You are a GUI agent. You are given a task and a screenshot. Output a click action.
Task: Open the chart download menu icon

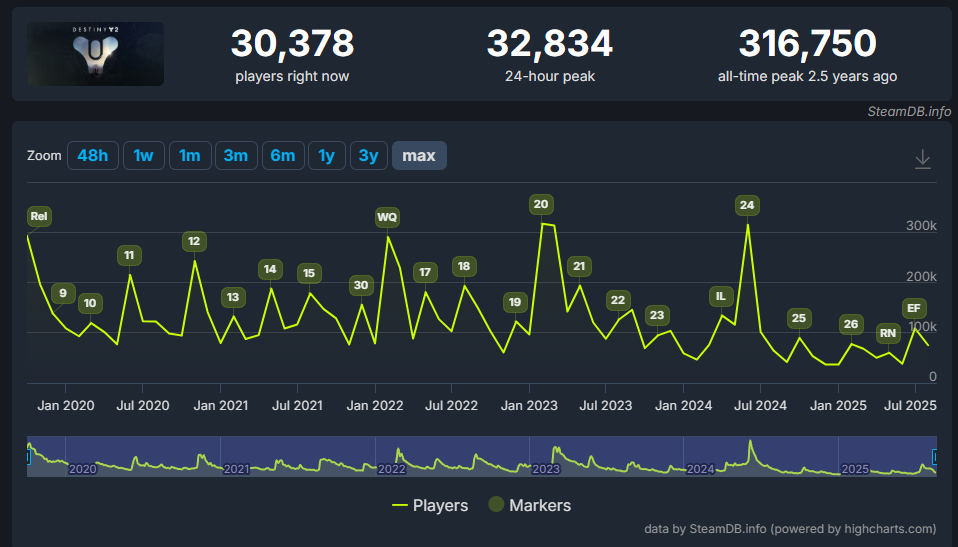click(923, 159)
